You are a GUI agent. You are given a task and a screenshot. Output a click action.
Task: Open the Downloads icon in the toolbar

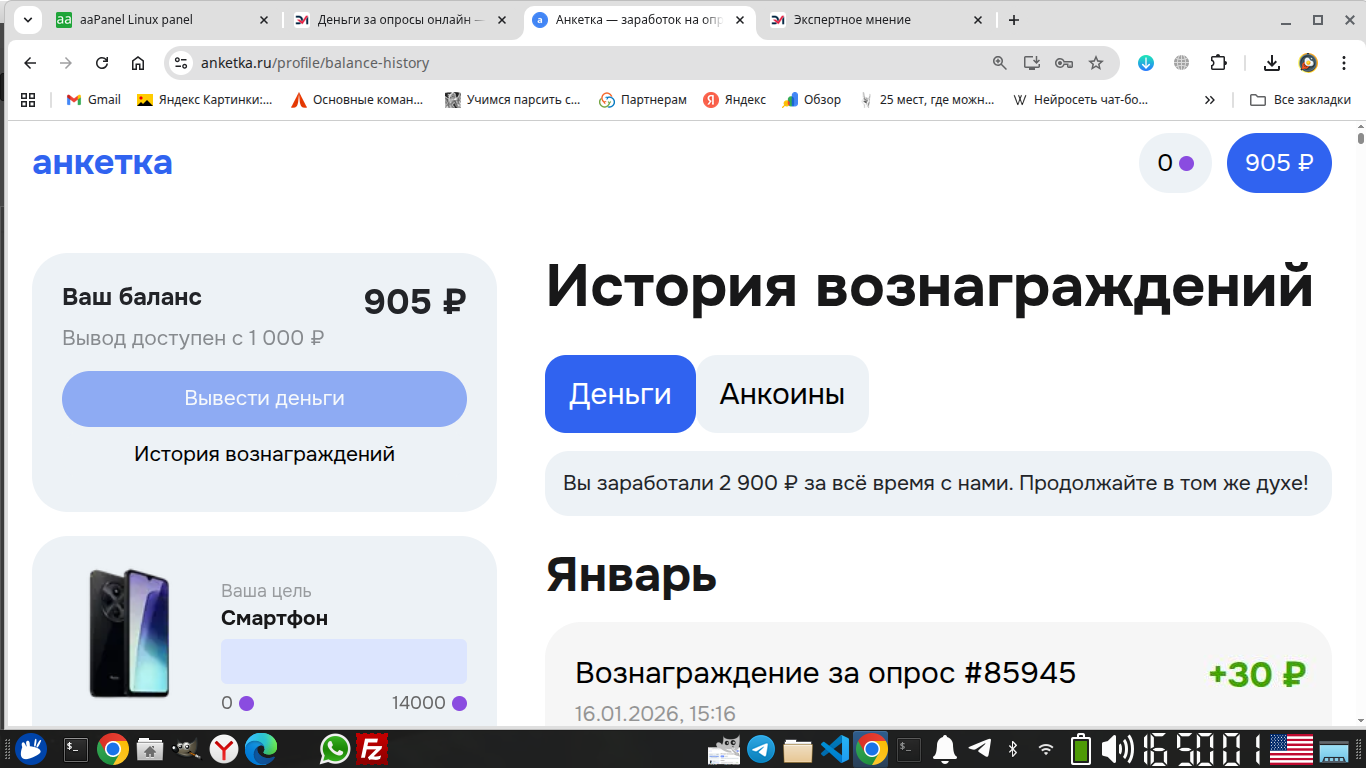pyautogui.click(x=1271, y=62)
